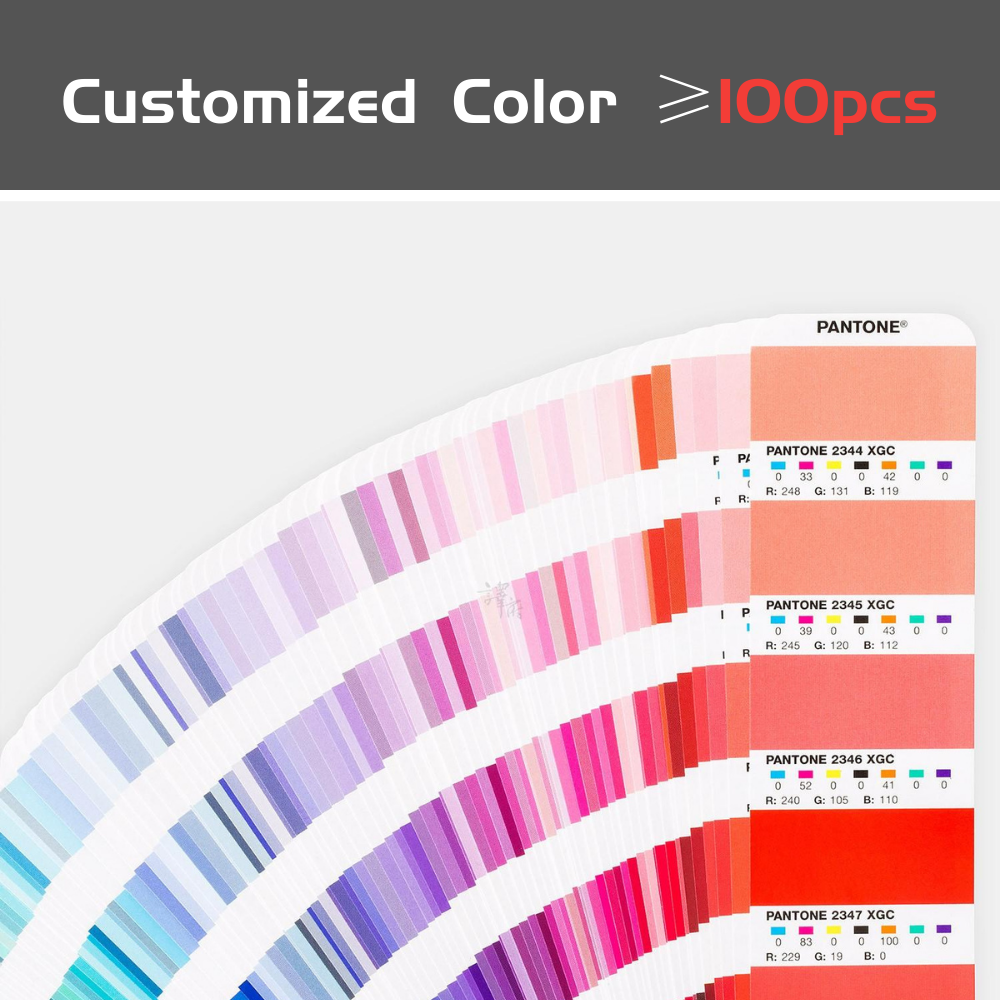Click the orange ink square under PANTONE 2347
The height and width of the screenshot is (1000, 1000).
click(889, 929)
